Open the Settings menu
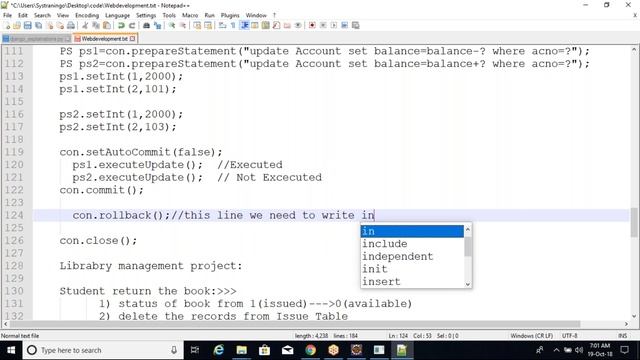 [146, 15]
